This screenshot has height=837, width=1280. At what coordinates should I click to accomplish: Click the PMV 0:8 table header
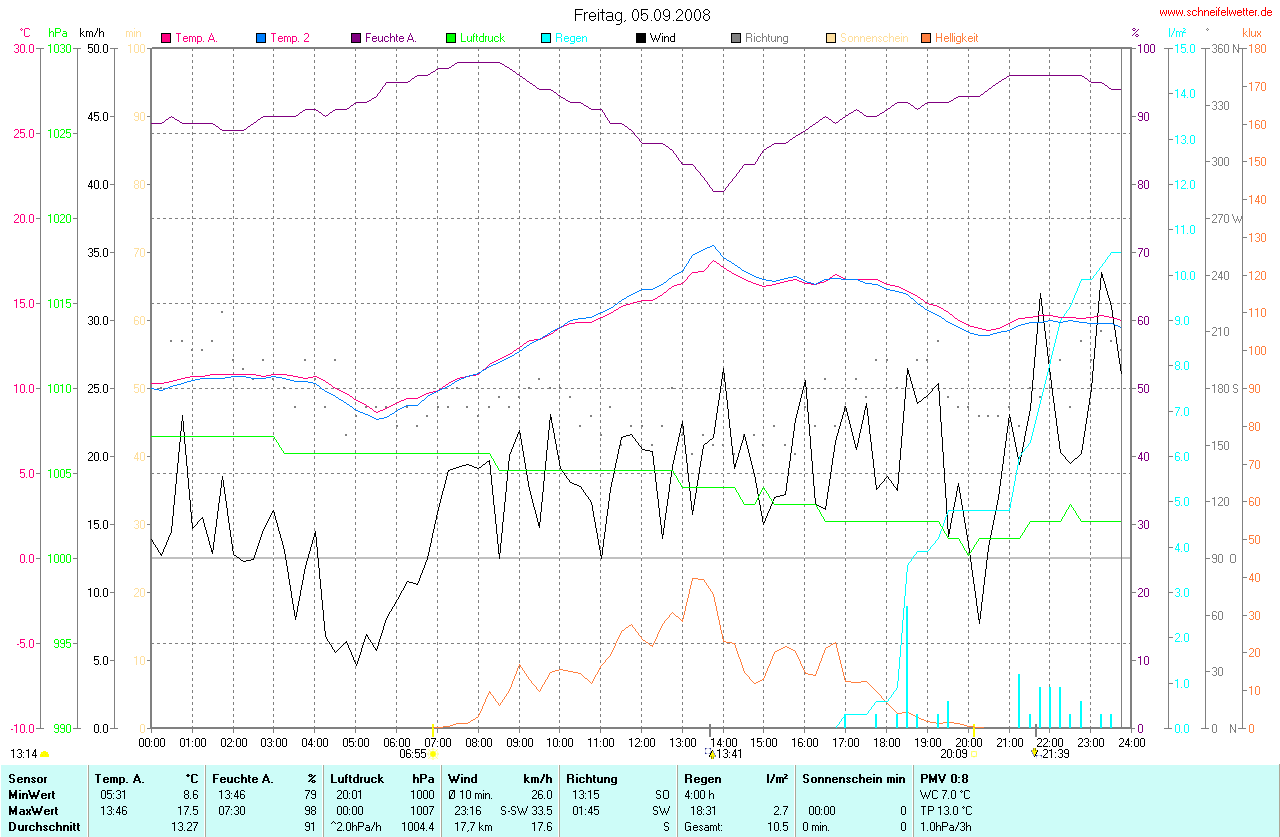pos(943,778)
